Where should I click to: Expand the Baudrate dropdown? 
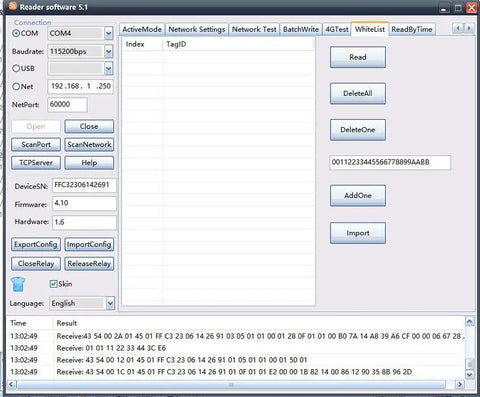[109, 51]
